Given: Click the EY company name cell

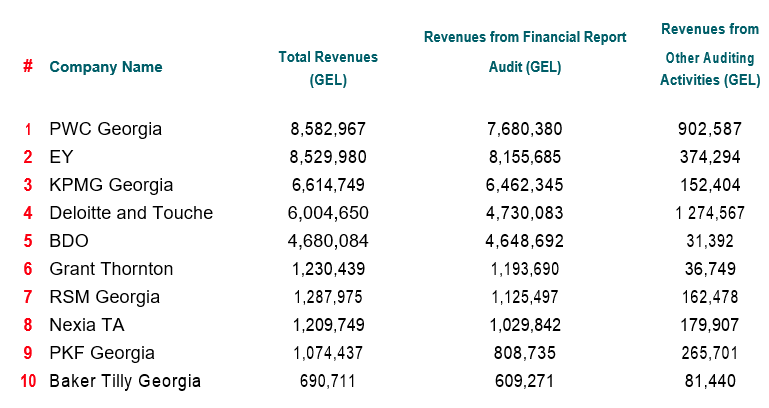Looking at the screenshot, I should (61, 157).
